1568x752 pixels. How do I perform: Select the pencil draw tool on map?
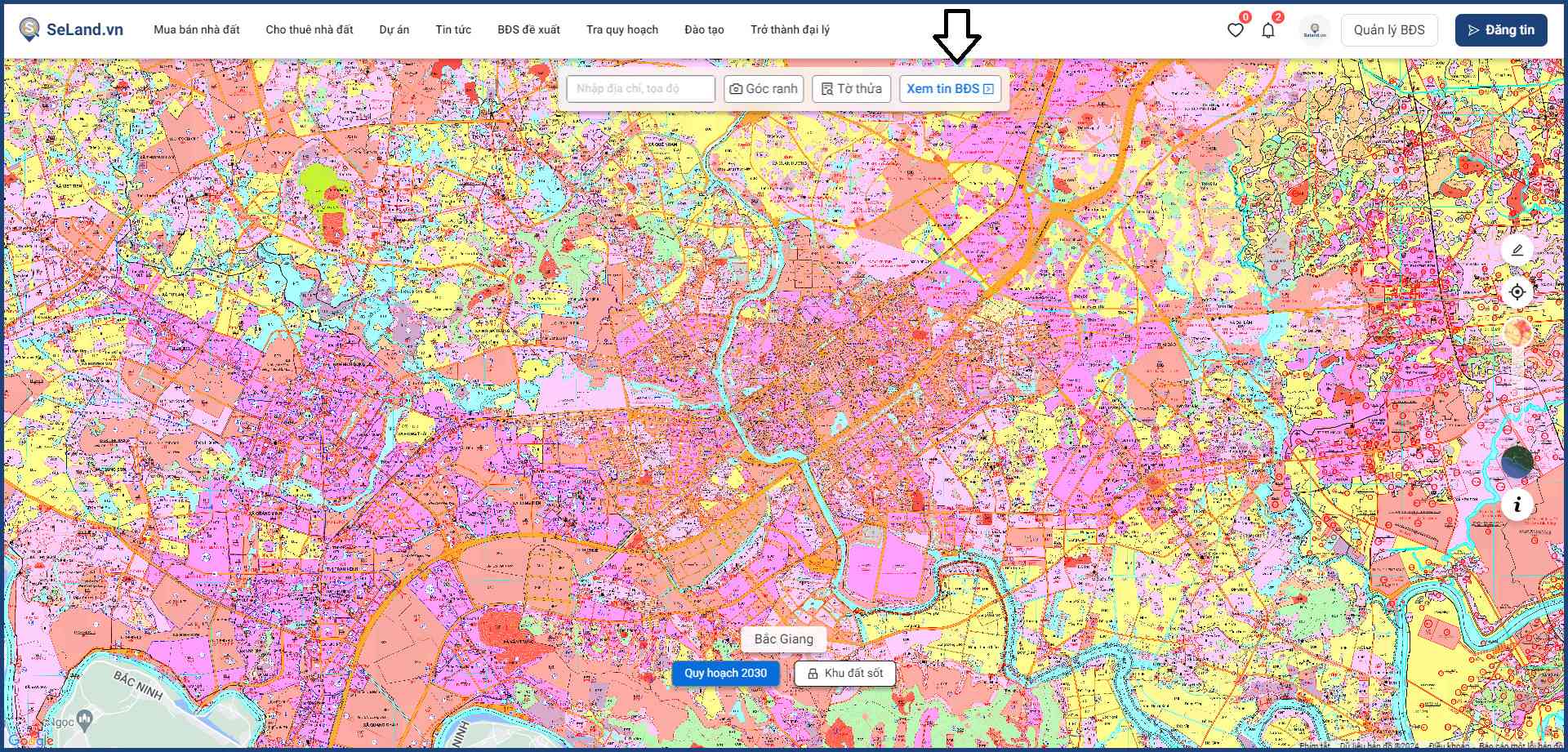point(1517,250)
